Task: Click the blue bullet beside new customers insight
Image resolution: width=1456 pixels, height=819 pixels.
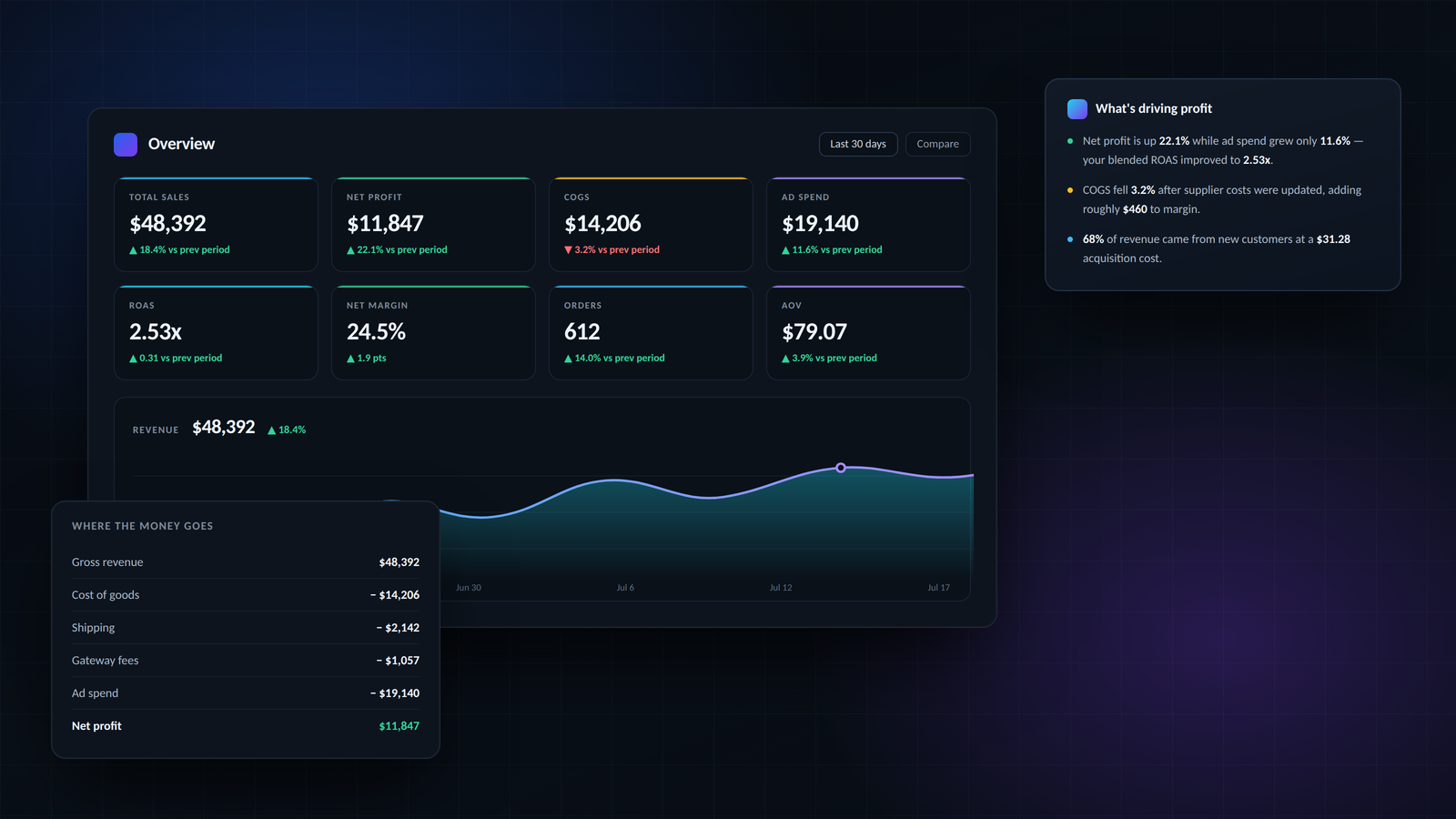Action: tap(1070, 239)
